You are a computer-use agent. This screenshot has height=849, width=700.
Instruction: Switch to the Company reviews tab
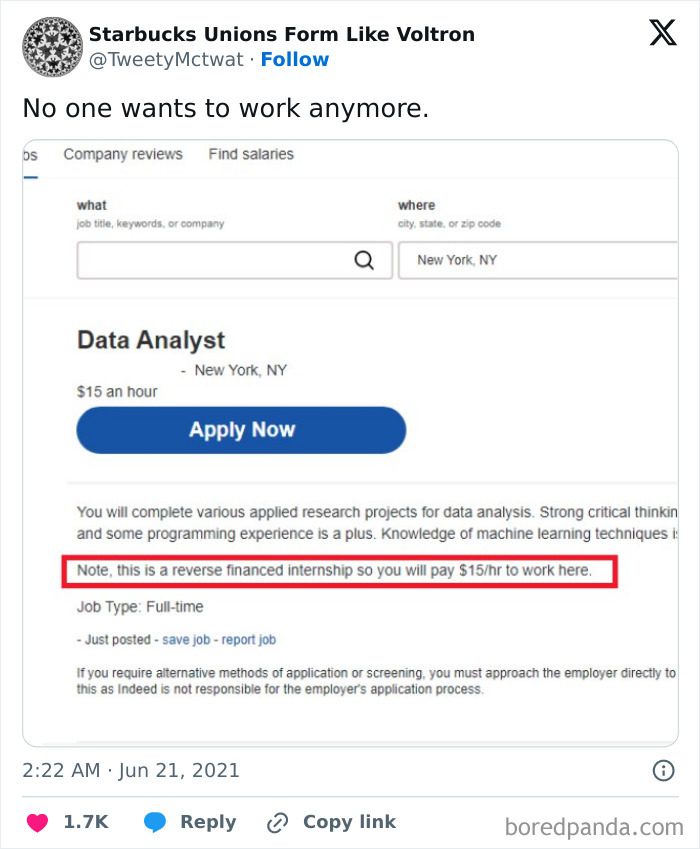click(123, 154)
